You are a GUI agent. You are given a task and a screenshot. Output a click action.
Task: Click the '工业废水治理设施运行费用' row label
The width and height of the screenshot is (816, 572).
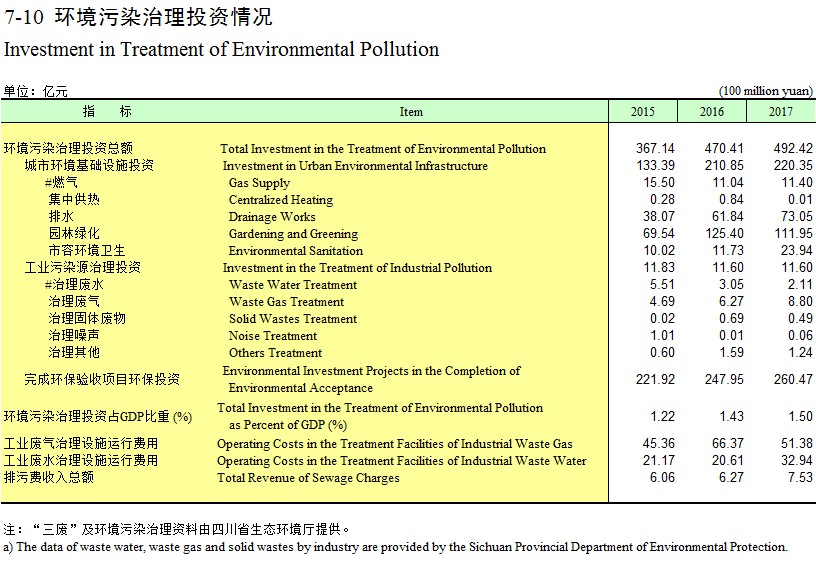click(81, 461)
